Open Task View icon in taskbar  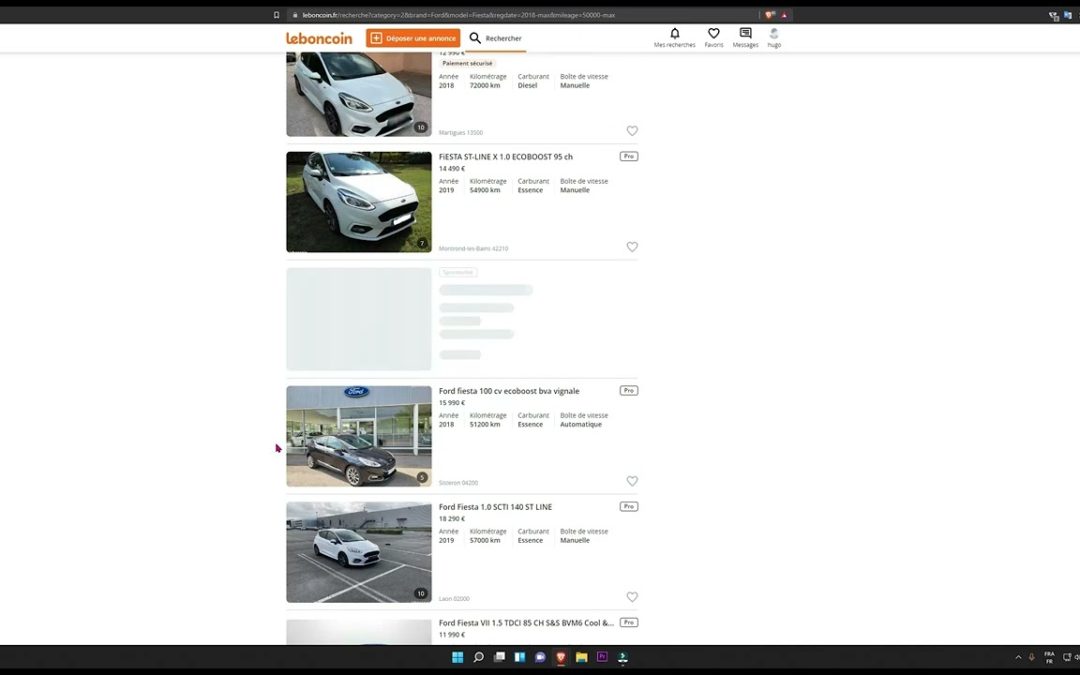coord(499,657)
